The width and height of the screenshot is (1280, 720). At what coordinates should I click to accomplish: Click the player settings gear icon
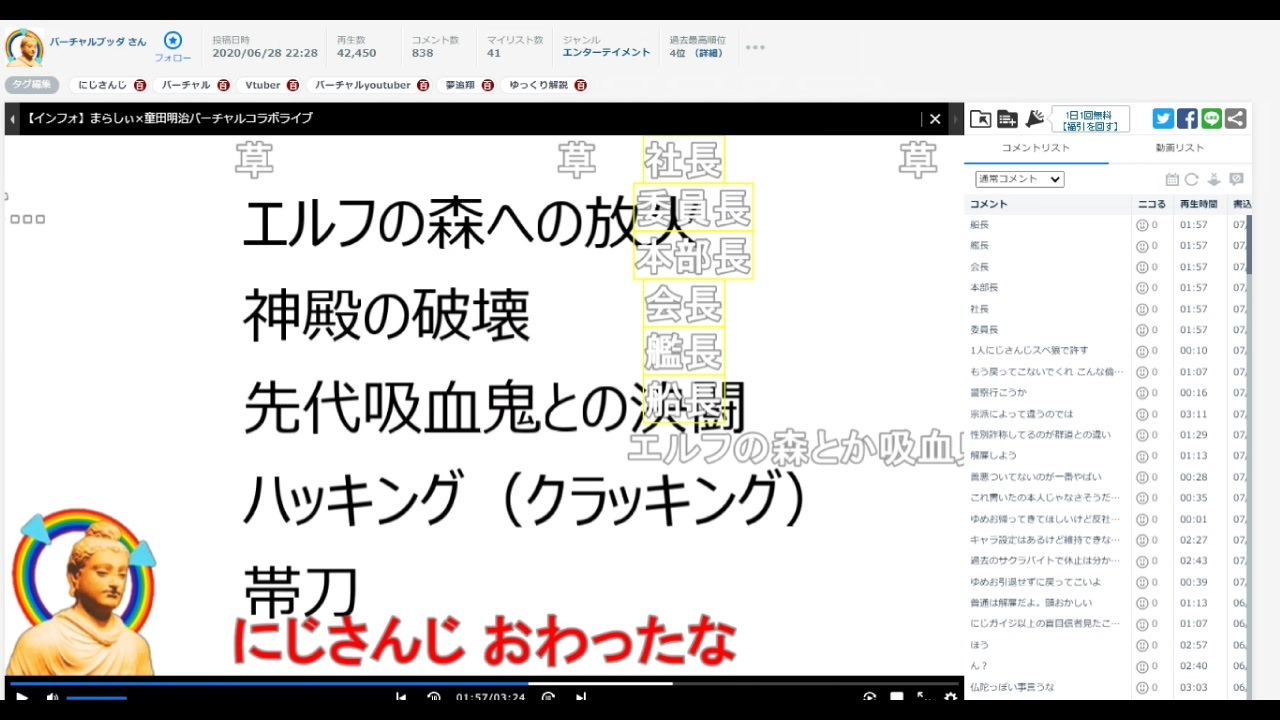point(950,697)
